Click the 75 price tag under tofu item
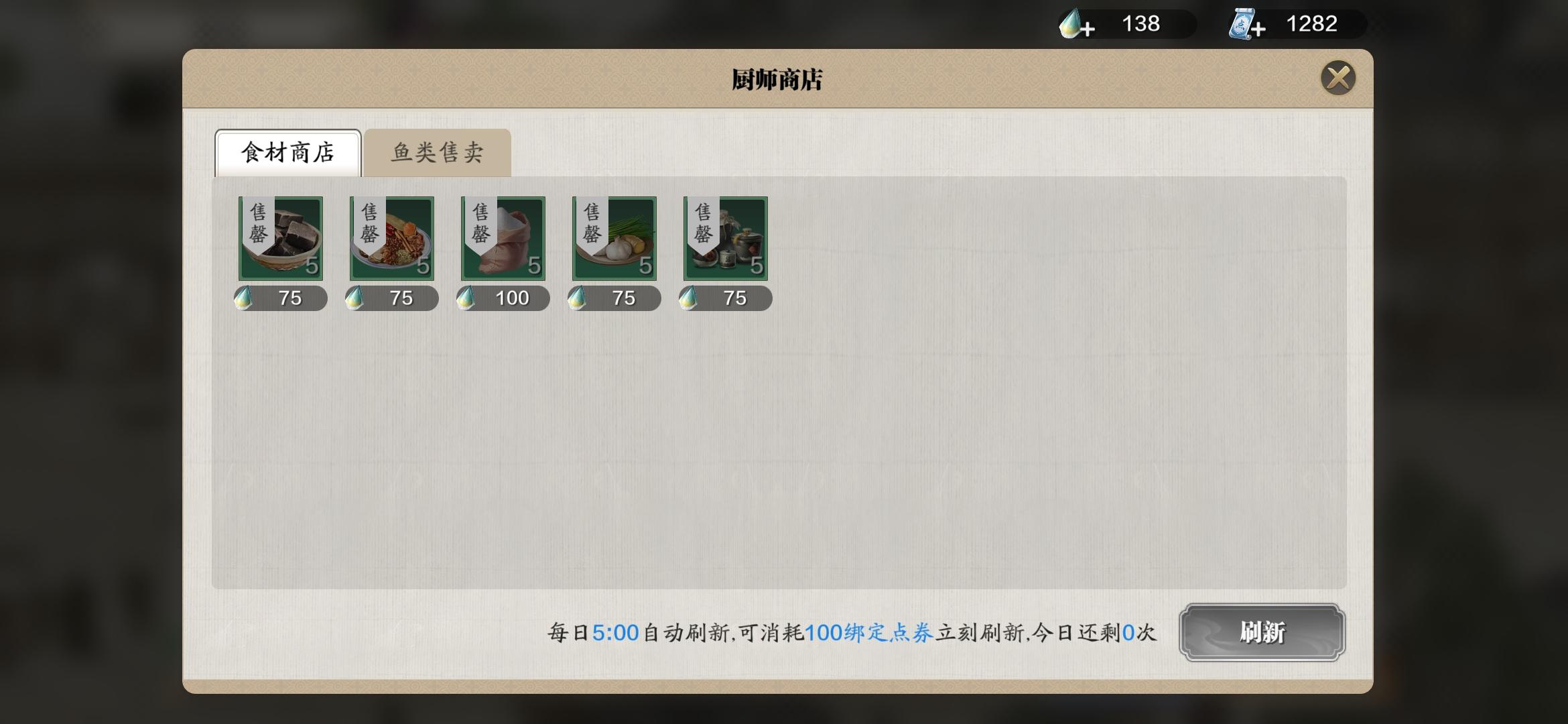The width and height of the screenshot is (1568, 724). [x=281, y=298]
